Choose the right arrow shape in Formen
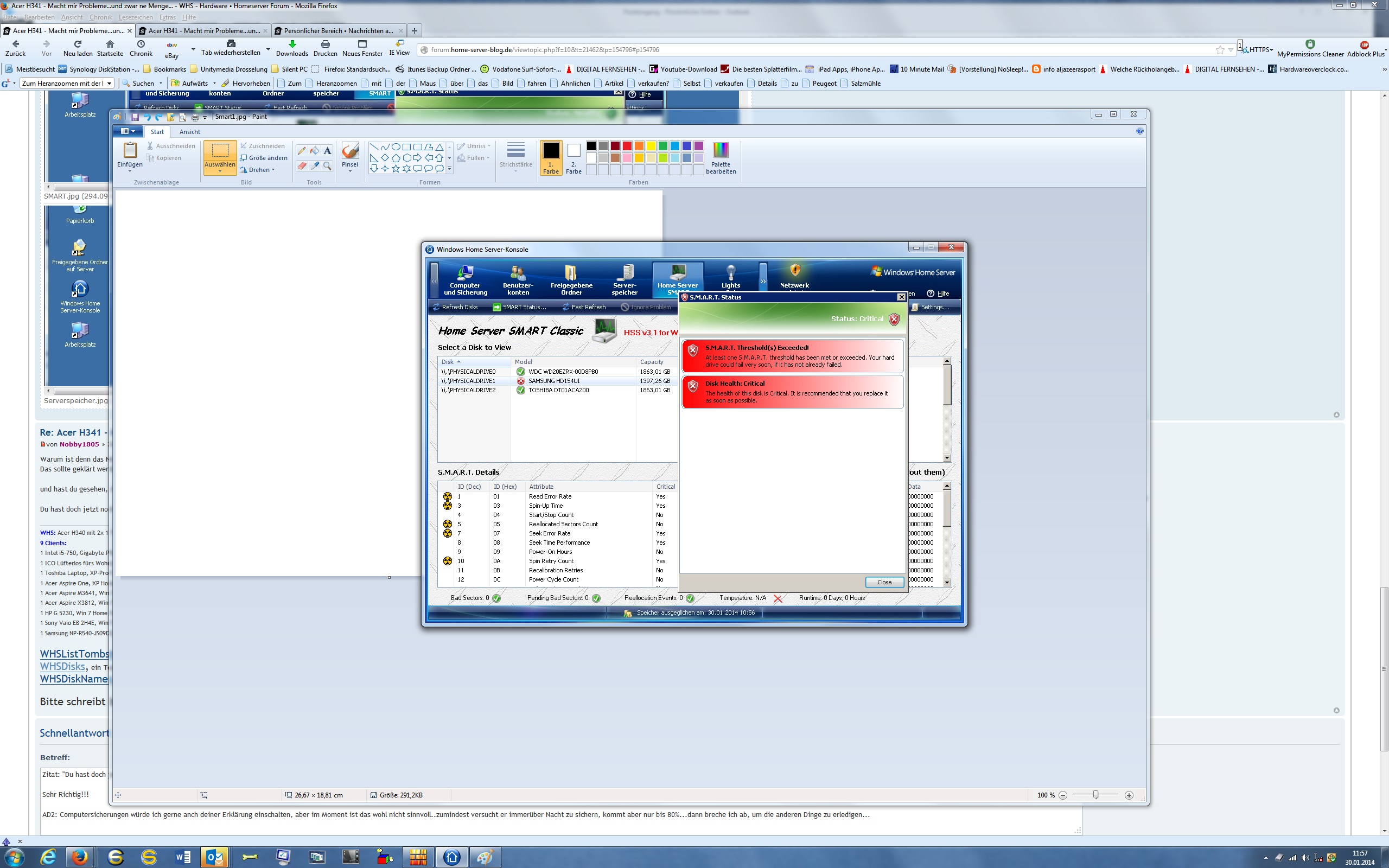Image resolution: width=1389 pixels, height=868 pixels. pos(417,157)
